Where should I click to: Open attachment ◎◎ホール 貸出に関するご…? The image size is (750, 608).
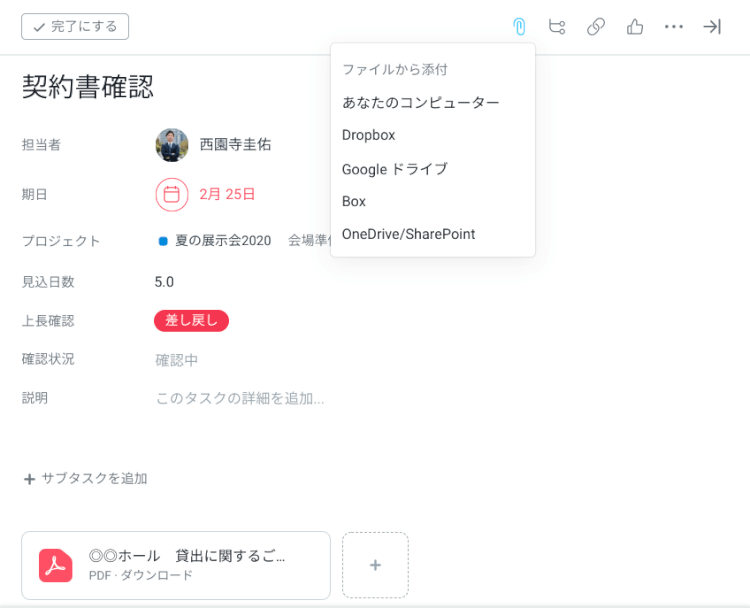[187, 556]
